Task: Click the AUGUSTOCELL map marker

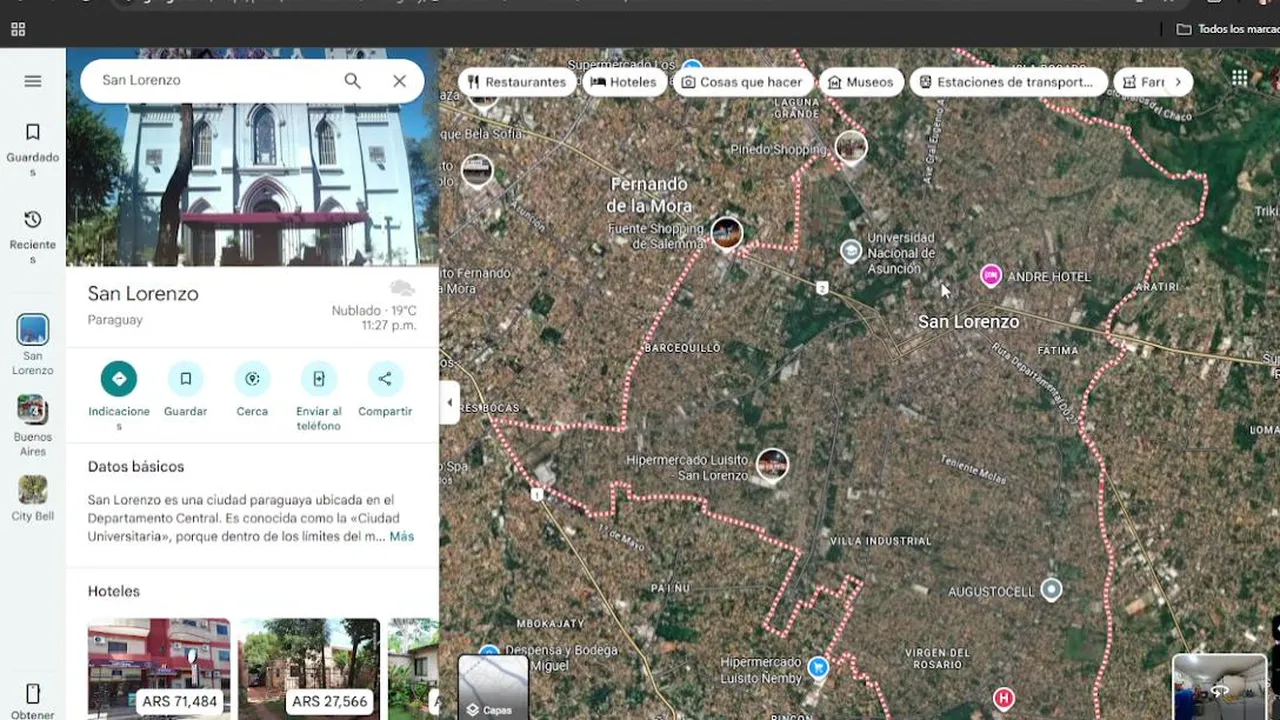Action: point(1051,589)
